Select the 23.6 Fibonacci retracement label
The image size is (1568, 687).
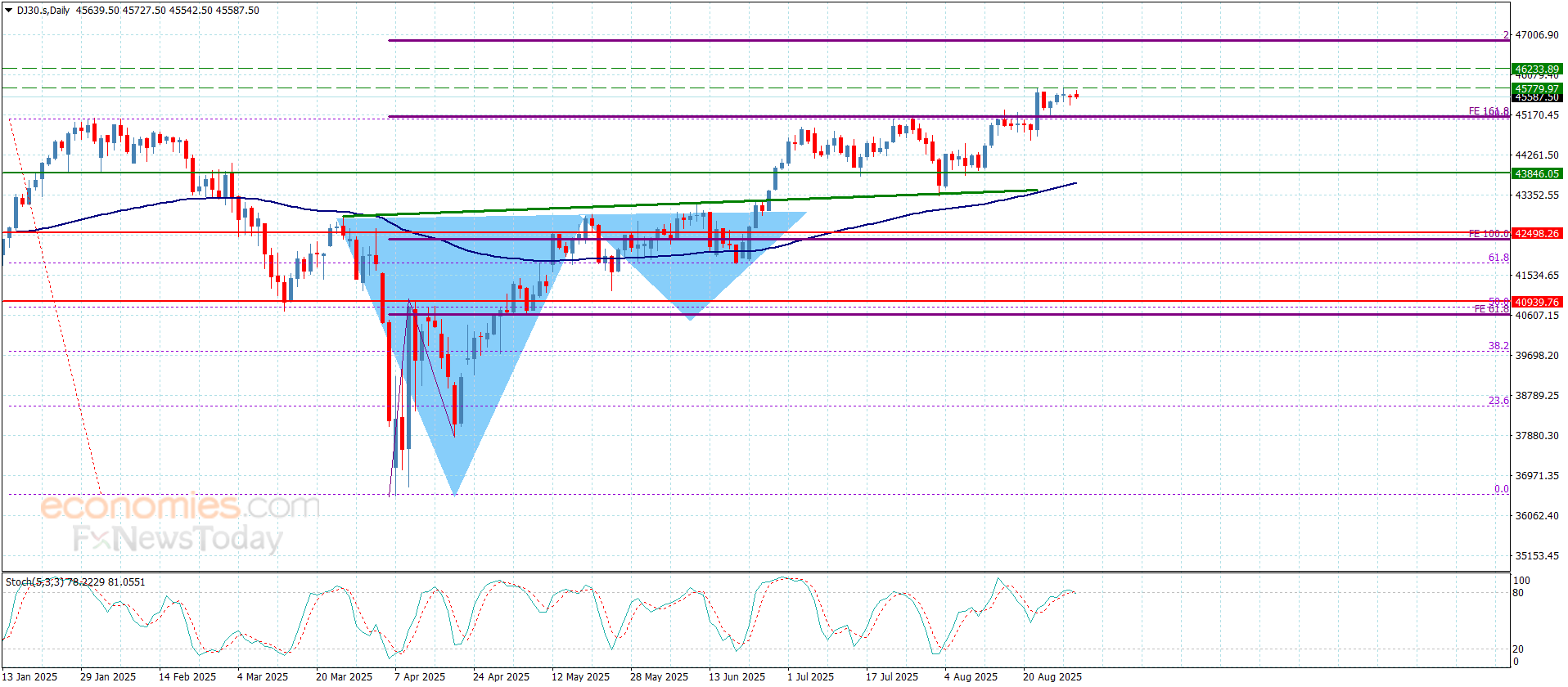click(x=1498, y=401)
